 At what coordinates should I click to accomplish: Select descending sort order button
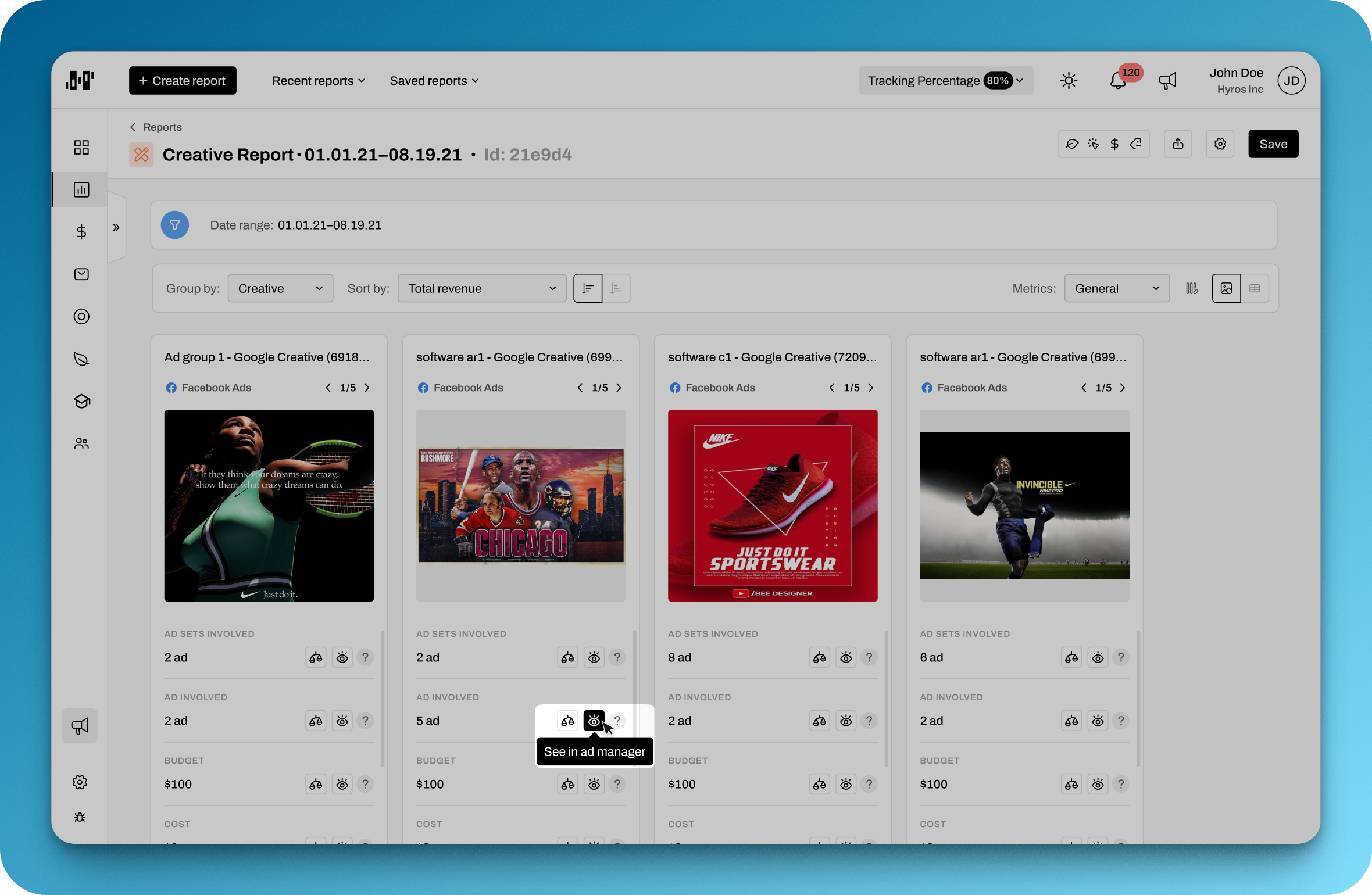point(588,288)
